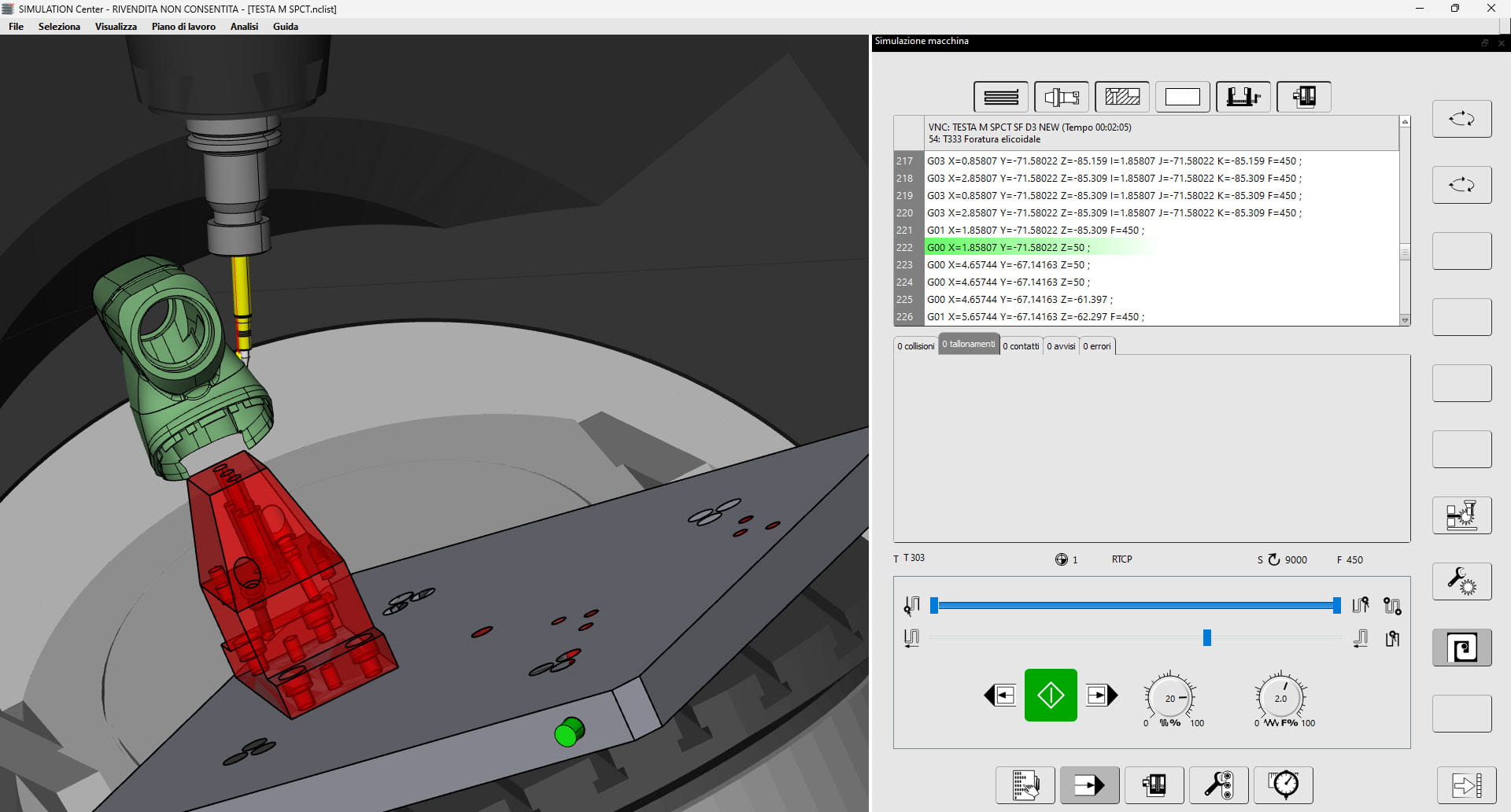Click right handle of range slider
The width and height of the screenshot is (1511, 812).
click(1336, 605)
